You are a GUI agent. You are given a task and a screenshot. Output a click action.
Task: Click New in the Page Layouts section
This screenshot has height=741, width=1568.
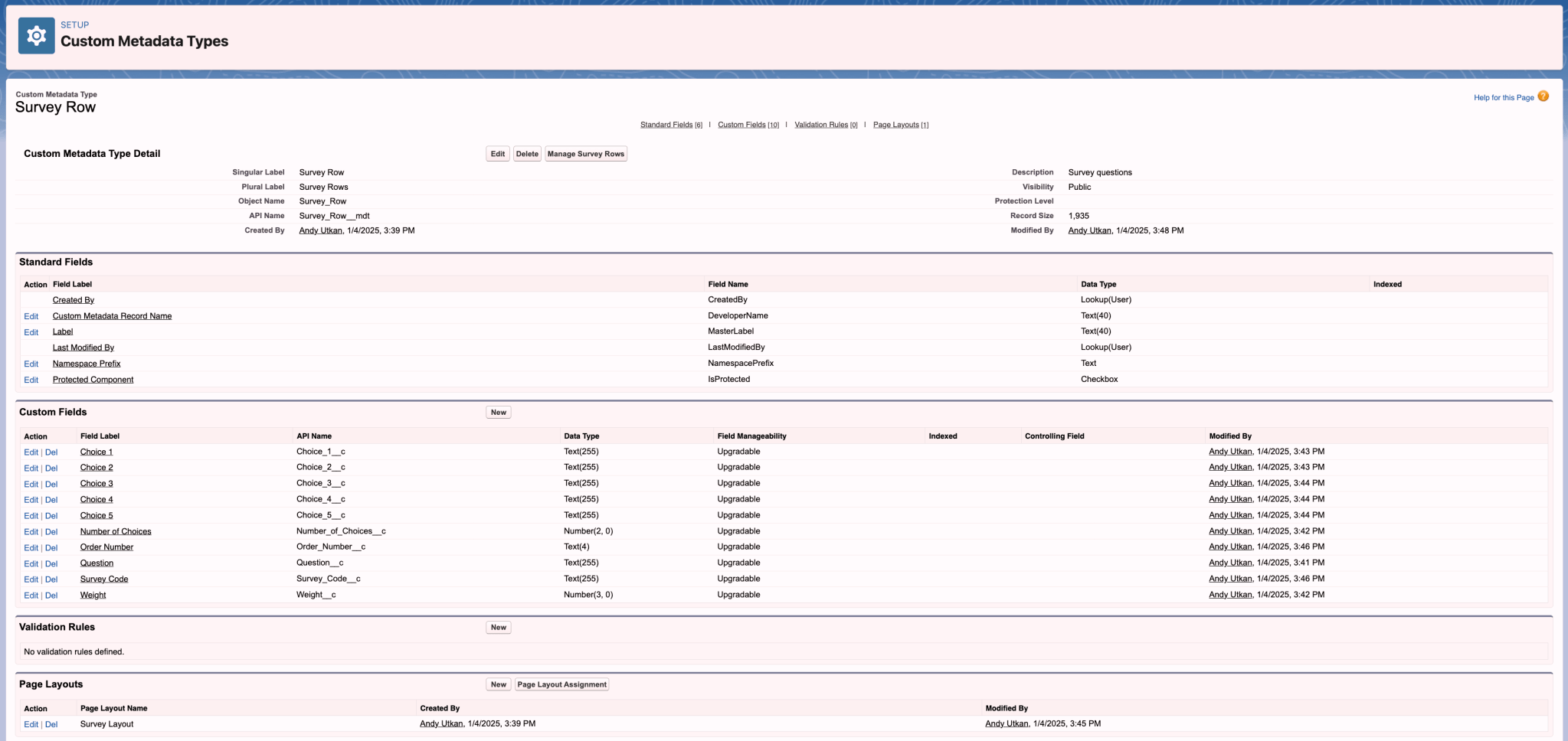(x=498, y=684)
